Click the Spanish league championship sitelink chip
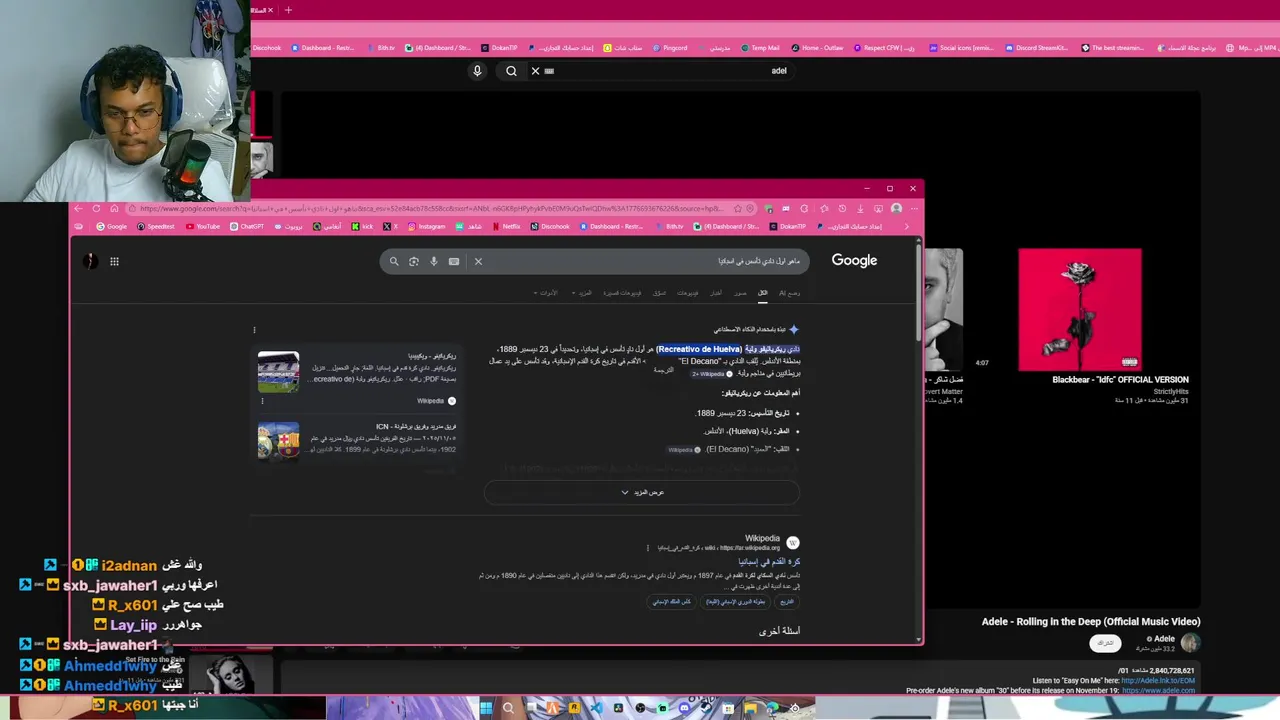1280x720 pixels. point(735,602)
